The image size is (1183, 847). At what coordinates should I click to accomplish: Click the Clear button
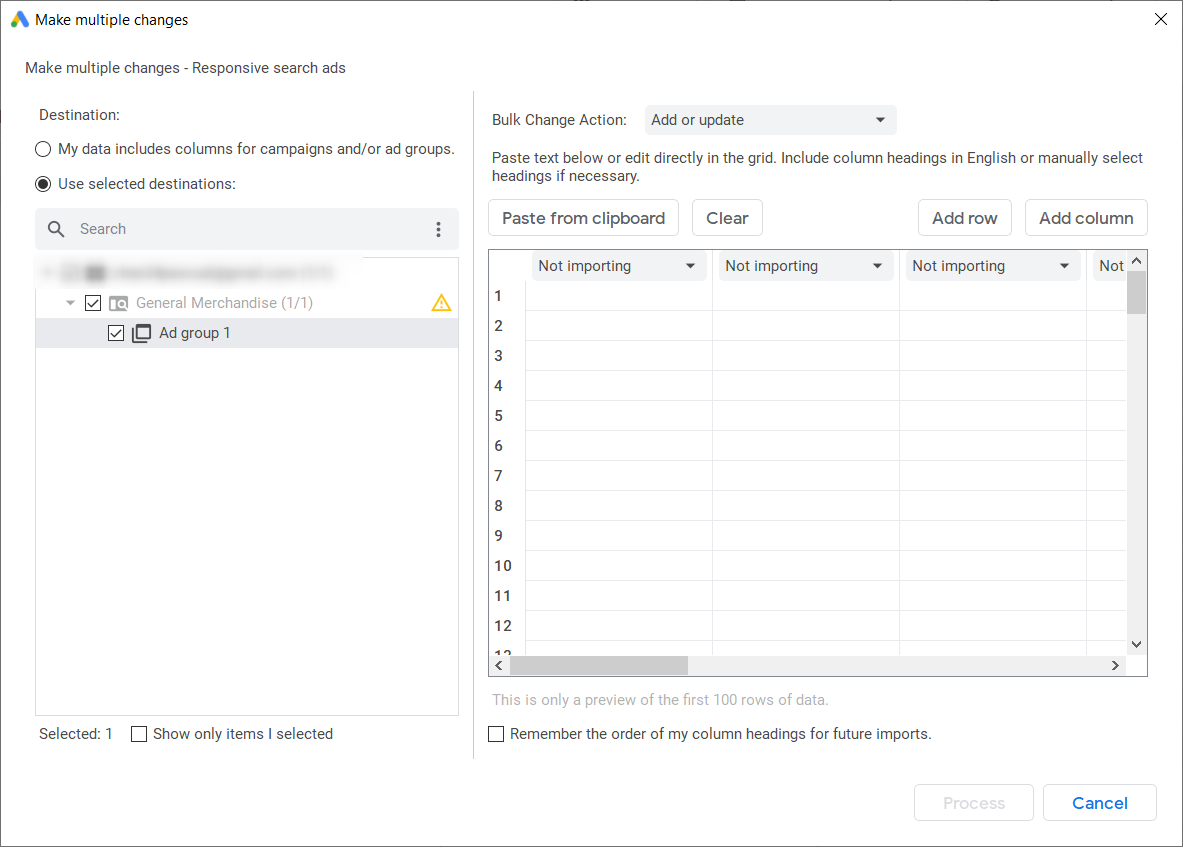(x=727, y=218)
